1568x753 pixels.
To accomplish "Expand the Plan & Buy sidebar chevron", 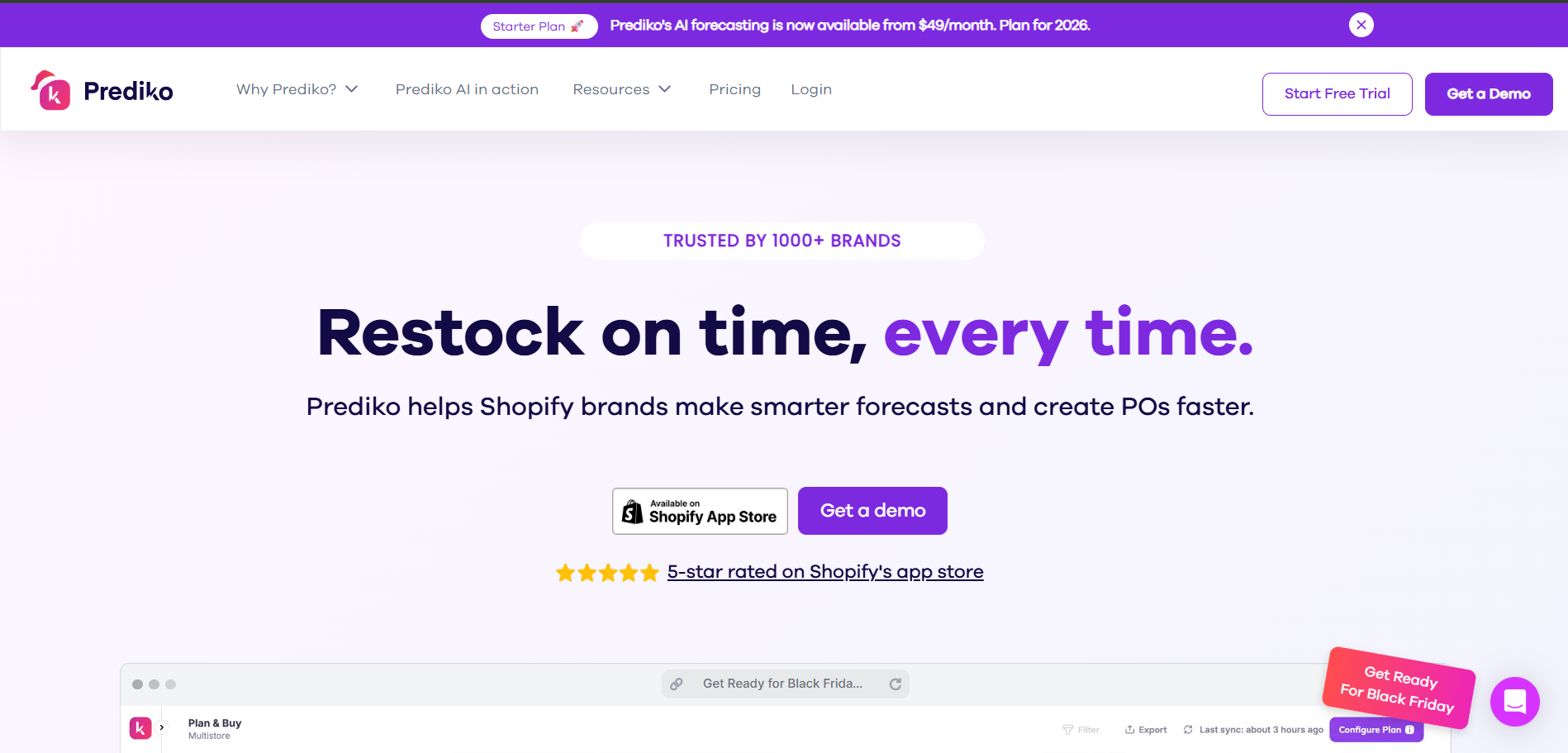I will pyautogui.click(x=162, y=728).
